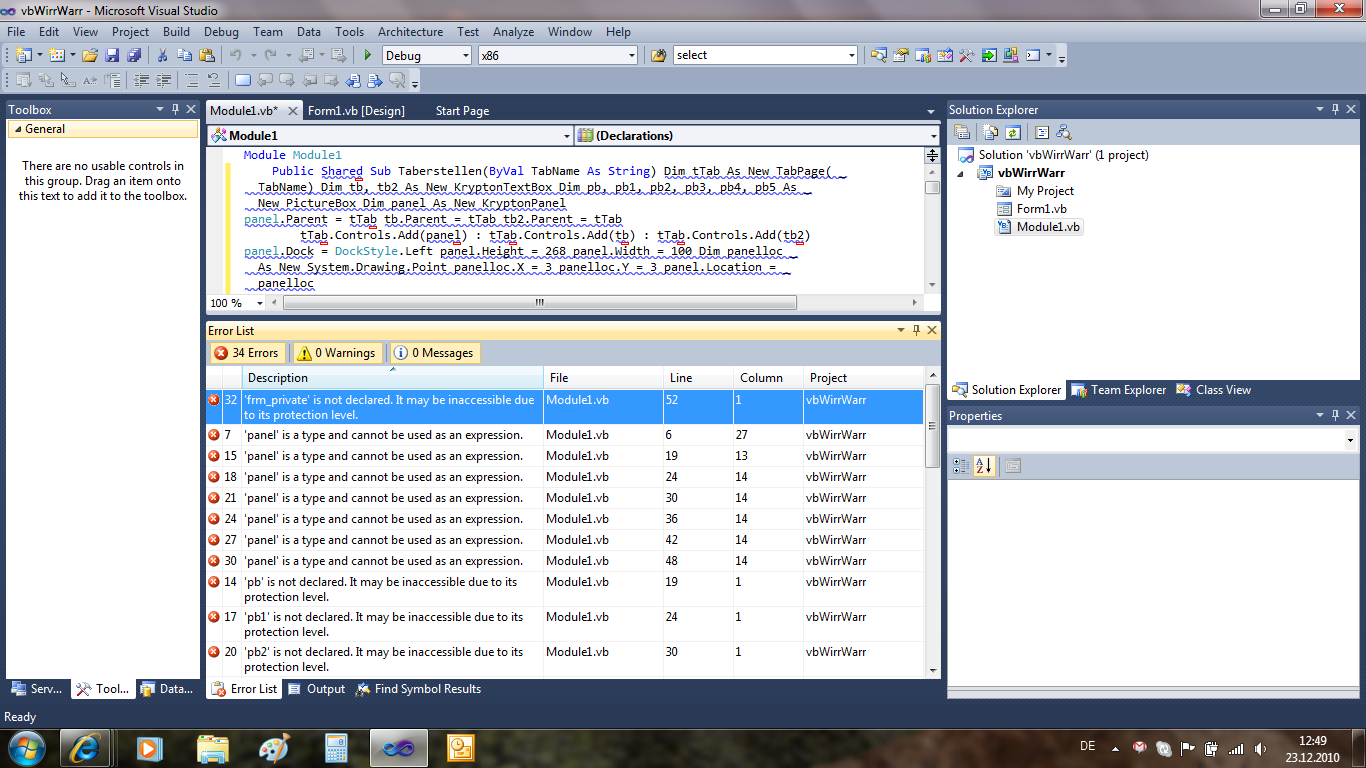Click Refresh icon in Solution Explorer toolbar
This screenshot has height=768, width=1366.
point(1013,132)
